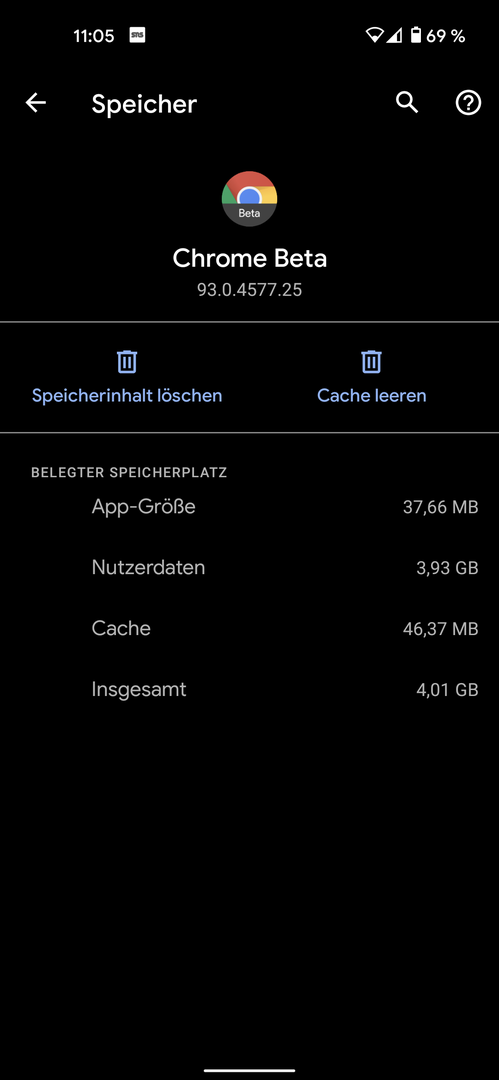Click Speicherinhalt löschen button
Image resolution: width=499 pixels, height=1080 pixels.
point(127,377)
